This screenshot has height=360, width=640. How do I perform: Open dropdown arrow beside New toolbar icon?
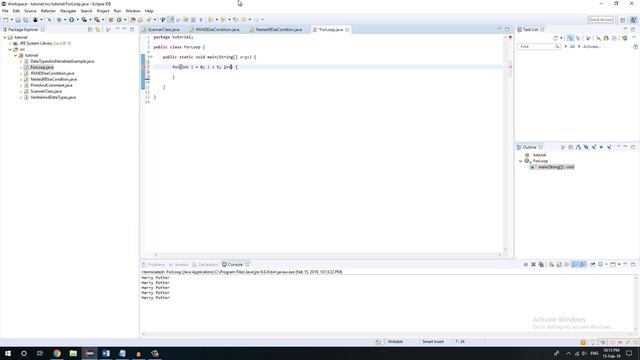click(x=11, y=20)
